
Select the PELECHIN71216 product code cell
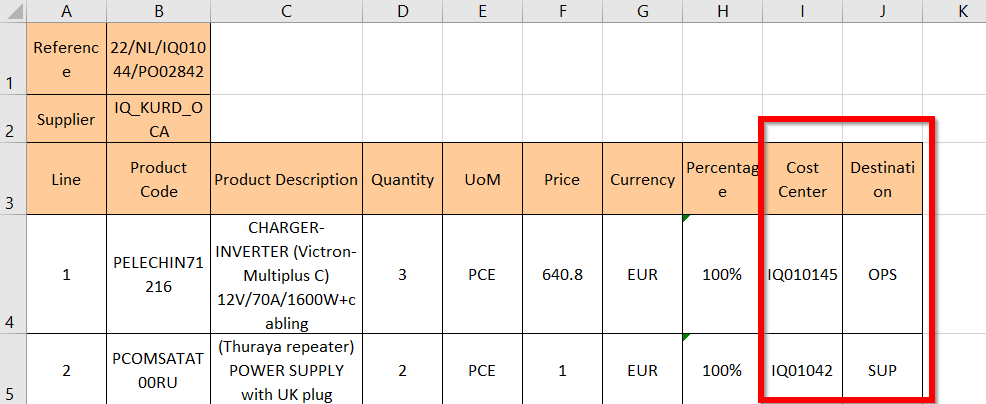click(x=158, y=273)
